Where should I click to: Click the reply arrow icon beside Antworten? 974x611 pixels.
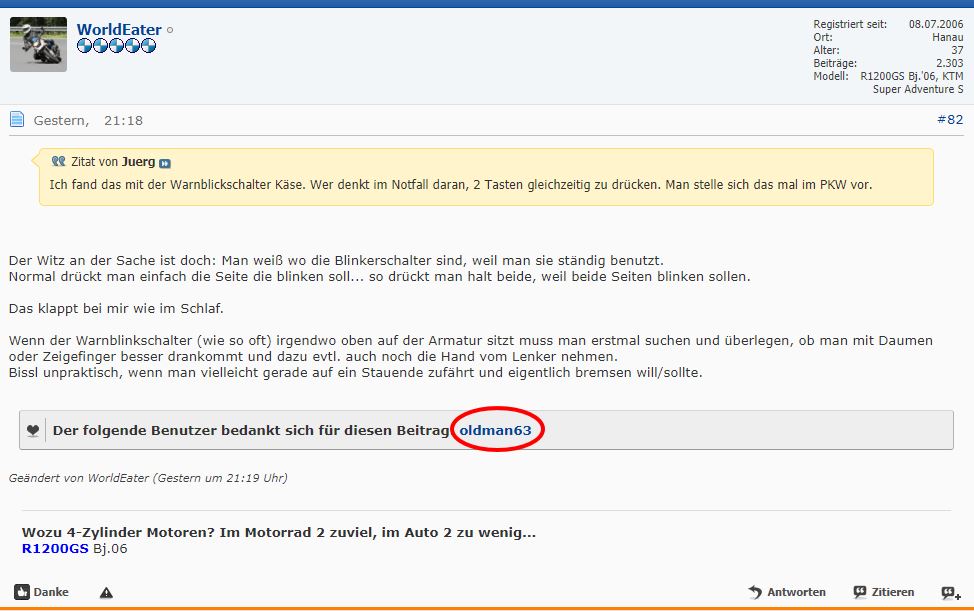755,592
